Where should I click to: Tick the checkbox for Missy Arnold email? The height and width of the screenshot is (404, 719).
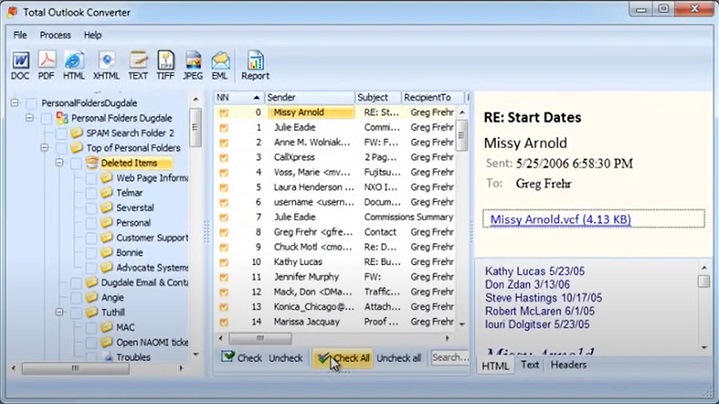point(225,113)
